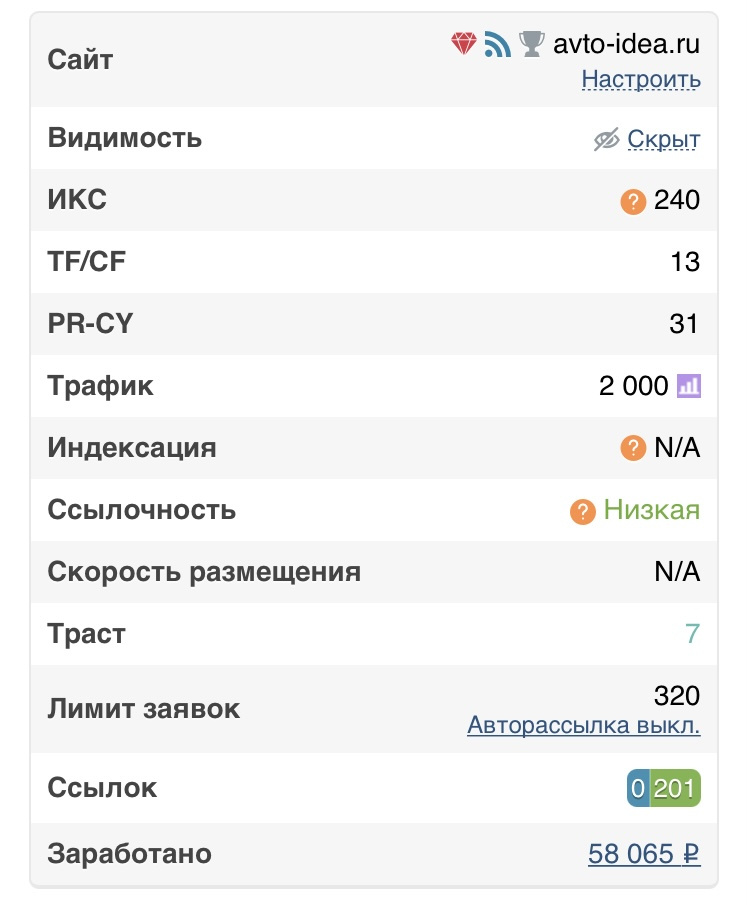Click the trust value 7
749x905 pixels.
692,634
